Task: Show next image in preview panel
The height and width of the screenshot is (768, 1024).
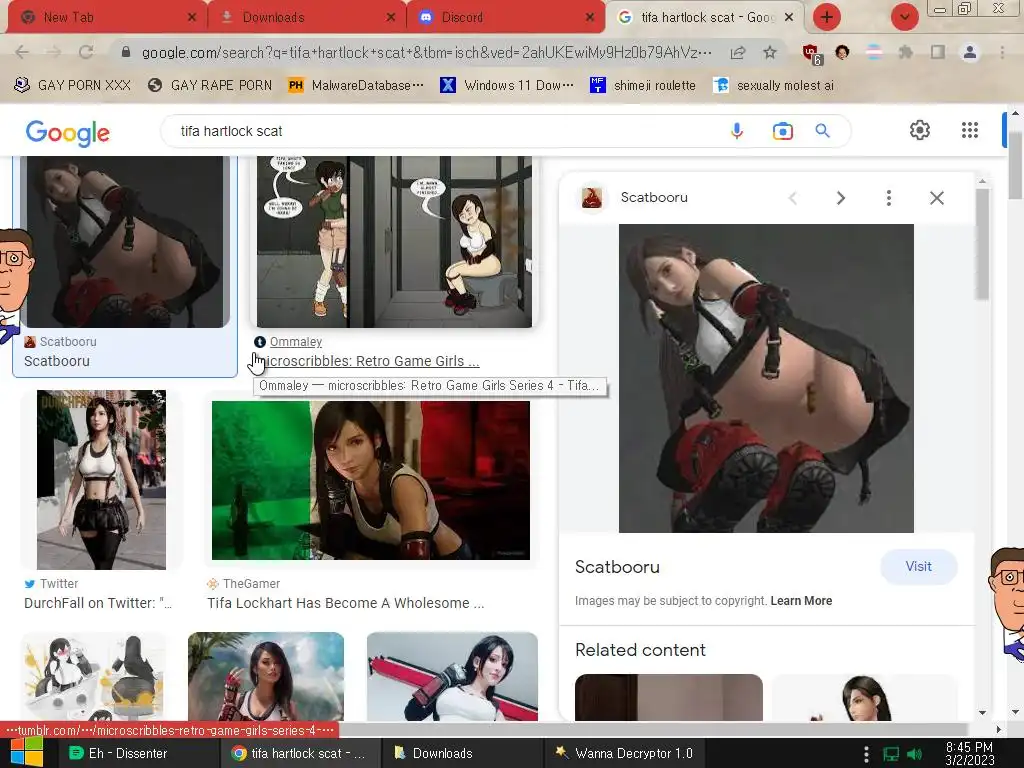Action: (840, 198)
